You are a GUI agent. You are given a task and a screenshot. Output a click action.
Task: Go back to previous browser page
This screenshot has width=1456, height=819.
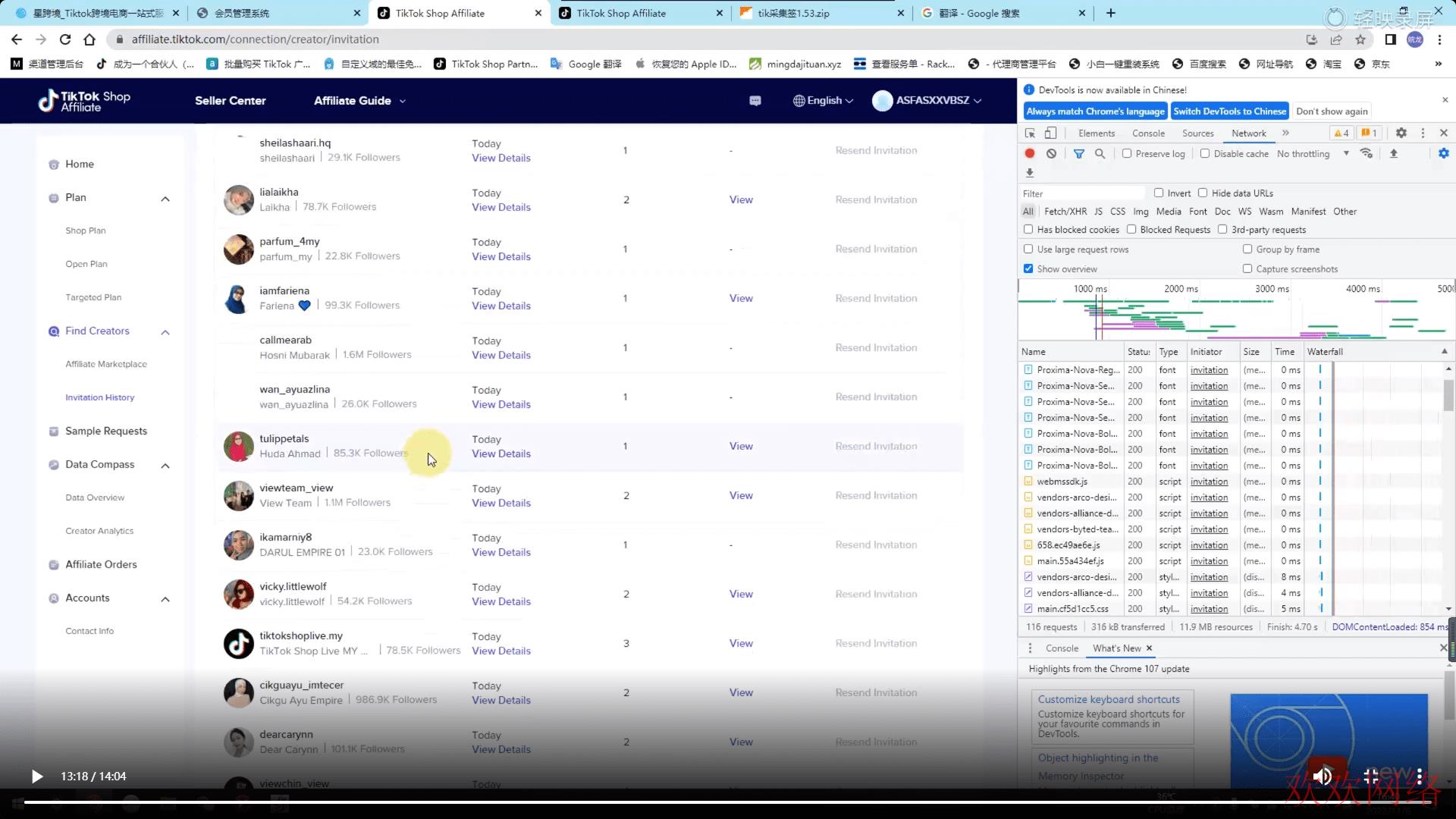pyautogui.click(x=17, y=39)
